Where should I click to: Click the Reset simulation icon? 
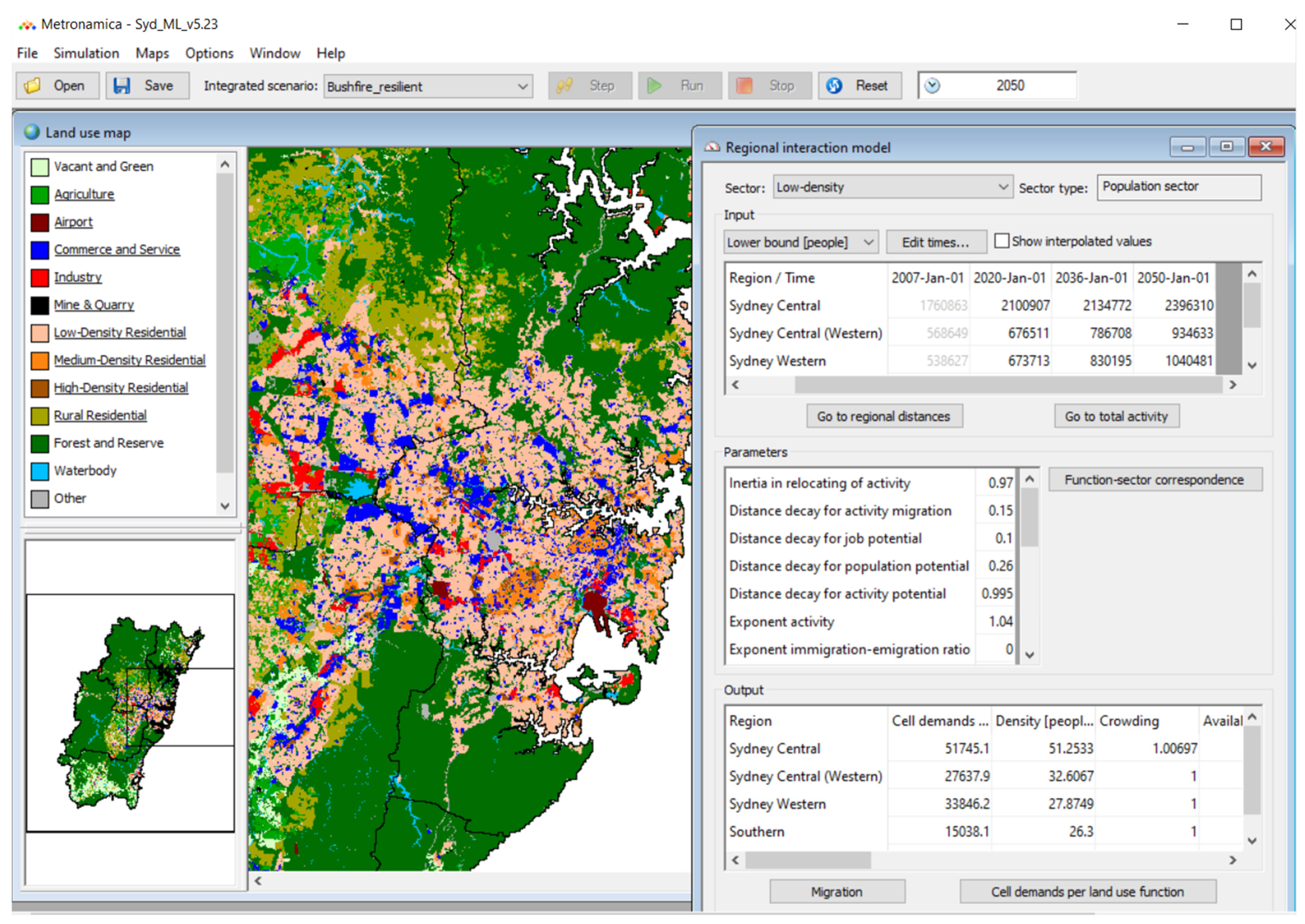tap(834, 85)
